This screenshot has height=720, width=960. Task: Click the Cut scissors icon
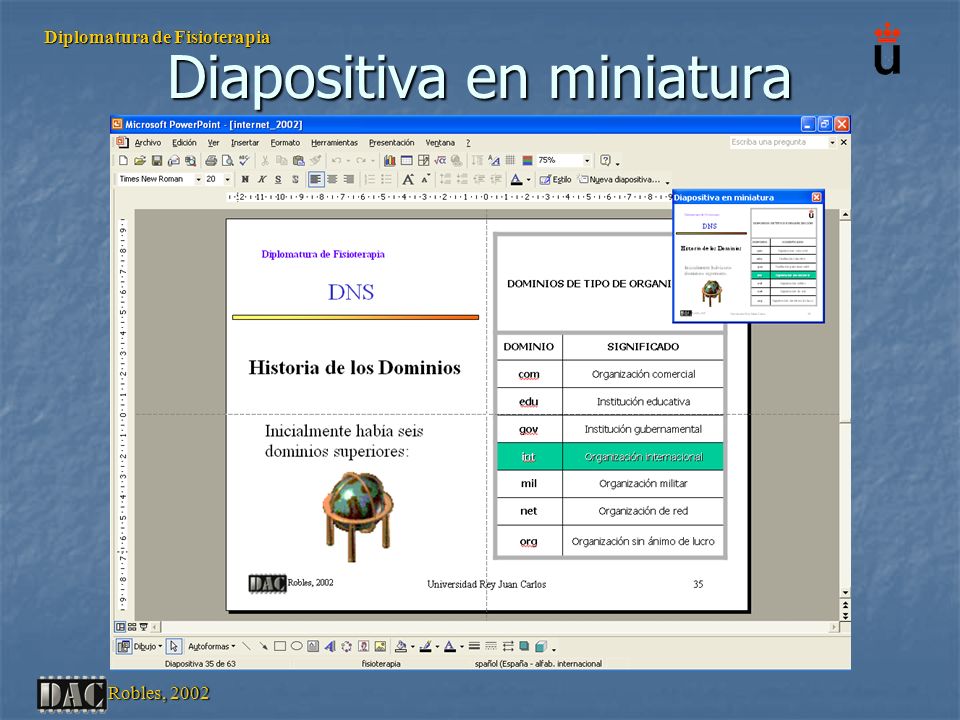(265, 160)
